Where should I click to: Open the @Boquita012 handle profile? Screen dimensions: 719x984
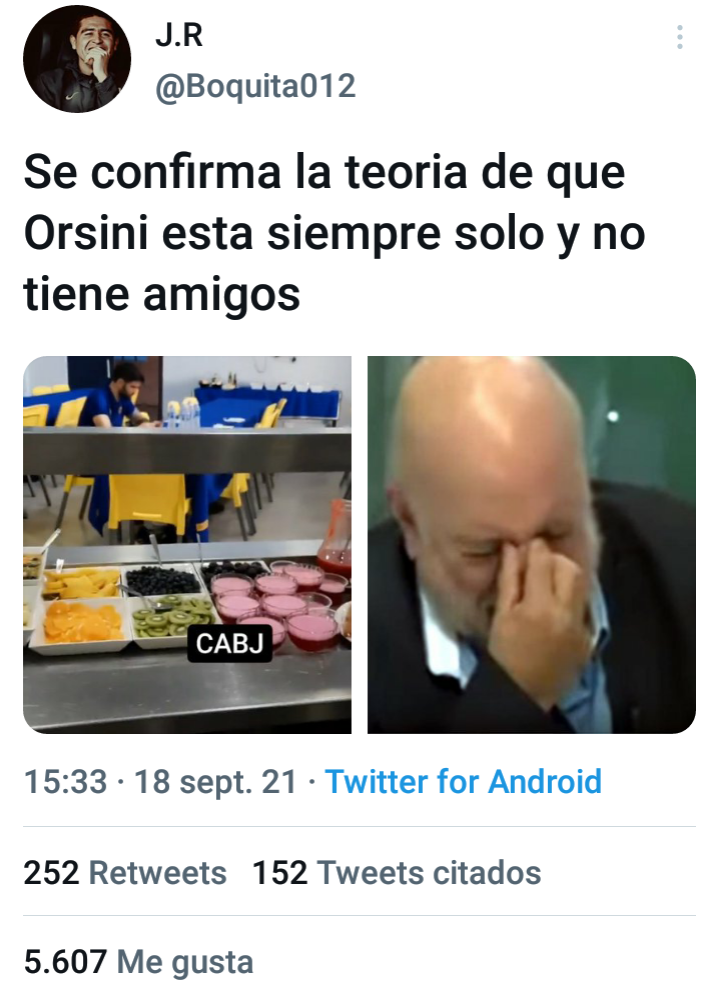(x=255, y=85)
